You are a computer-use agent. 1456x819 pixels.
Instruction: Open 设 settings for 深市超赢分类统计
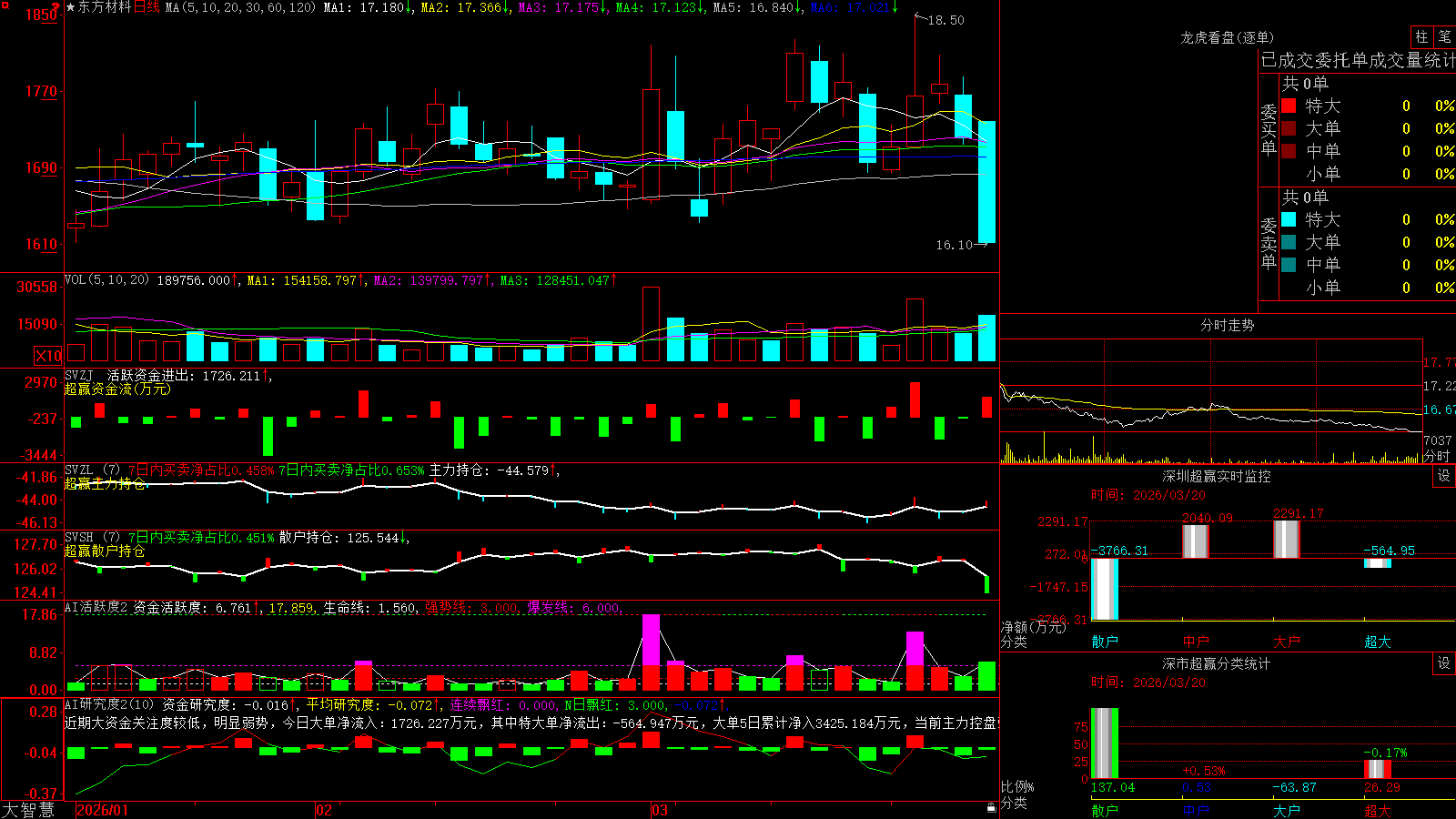pyautogui.click(x=1444, y=663)
